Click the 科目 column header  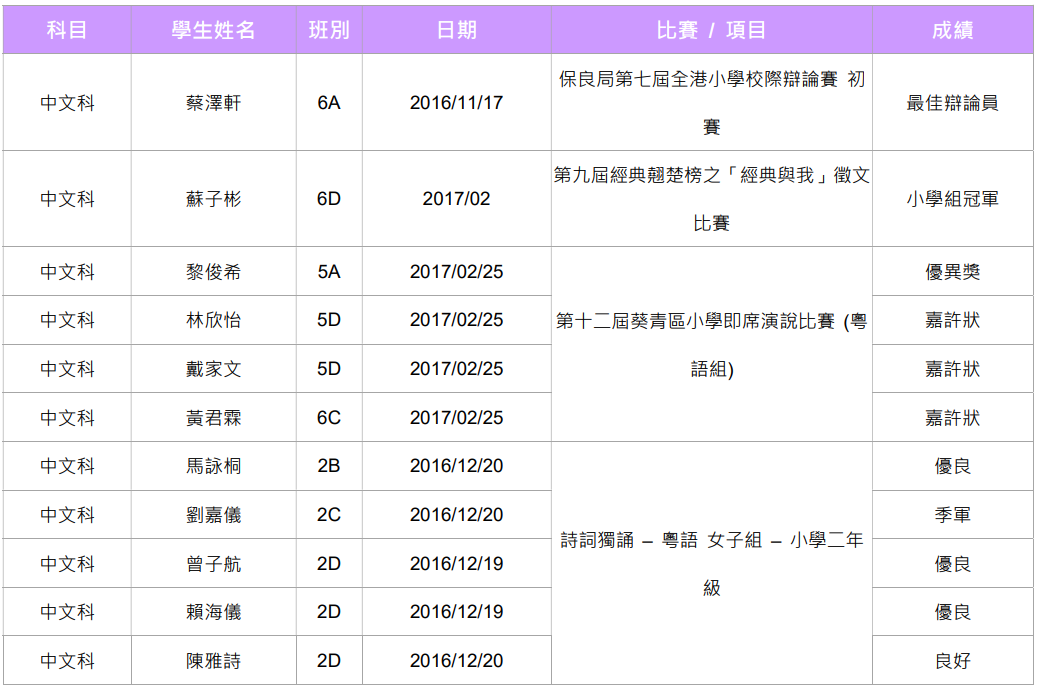coord(67,30)
